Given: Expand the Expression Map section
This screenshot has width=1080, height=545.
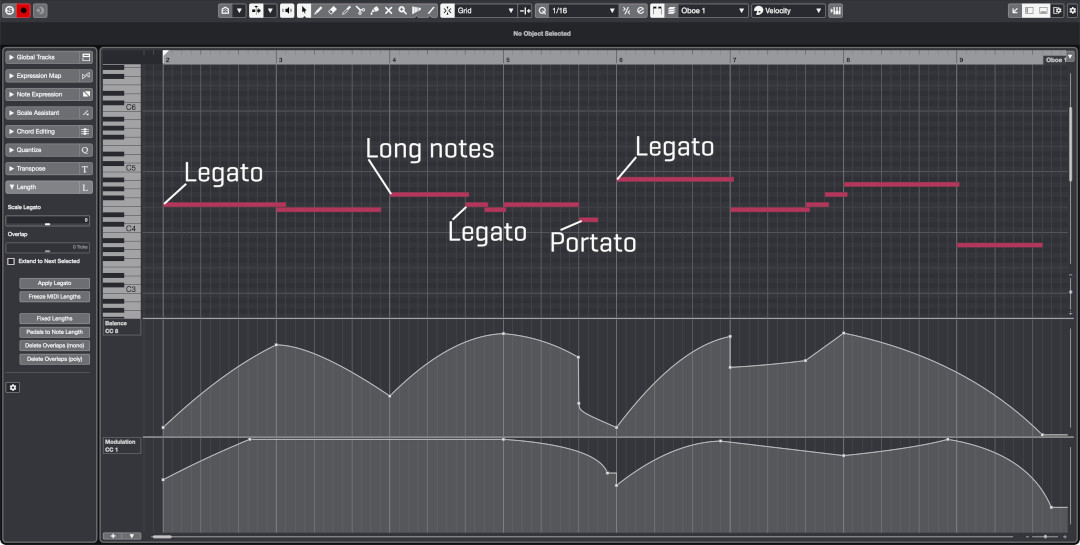Looking at the screenshot, I should point(49,76).
